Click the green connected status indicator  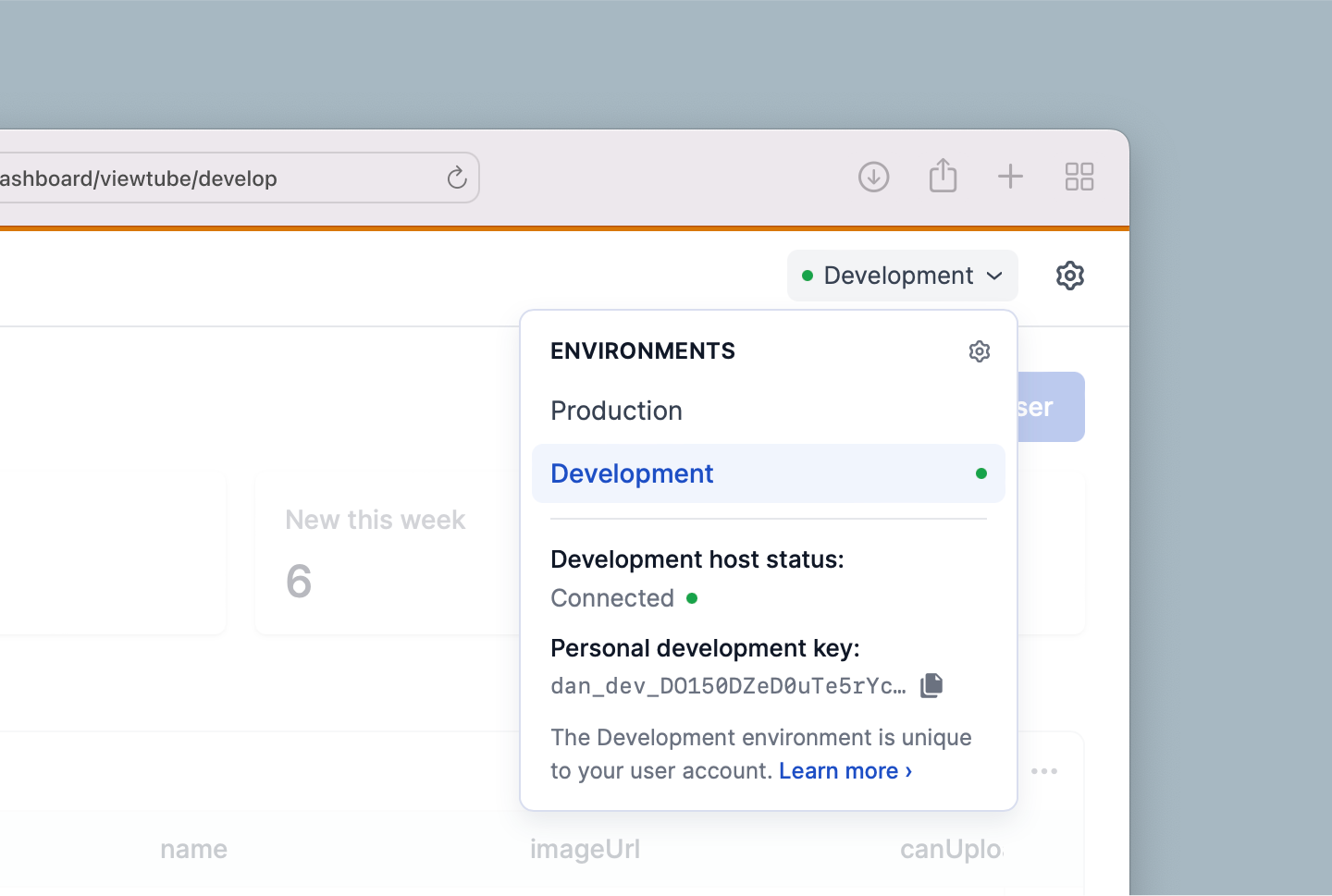[x=692, y=598]
